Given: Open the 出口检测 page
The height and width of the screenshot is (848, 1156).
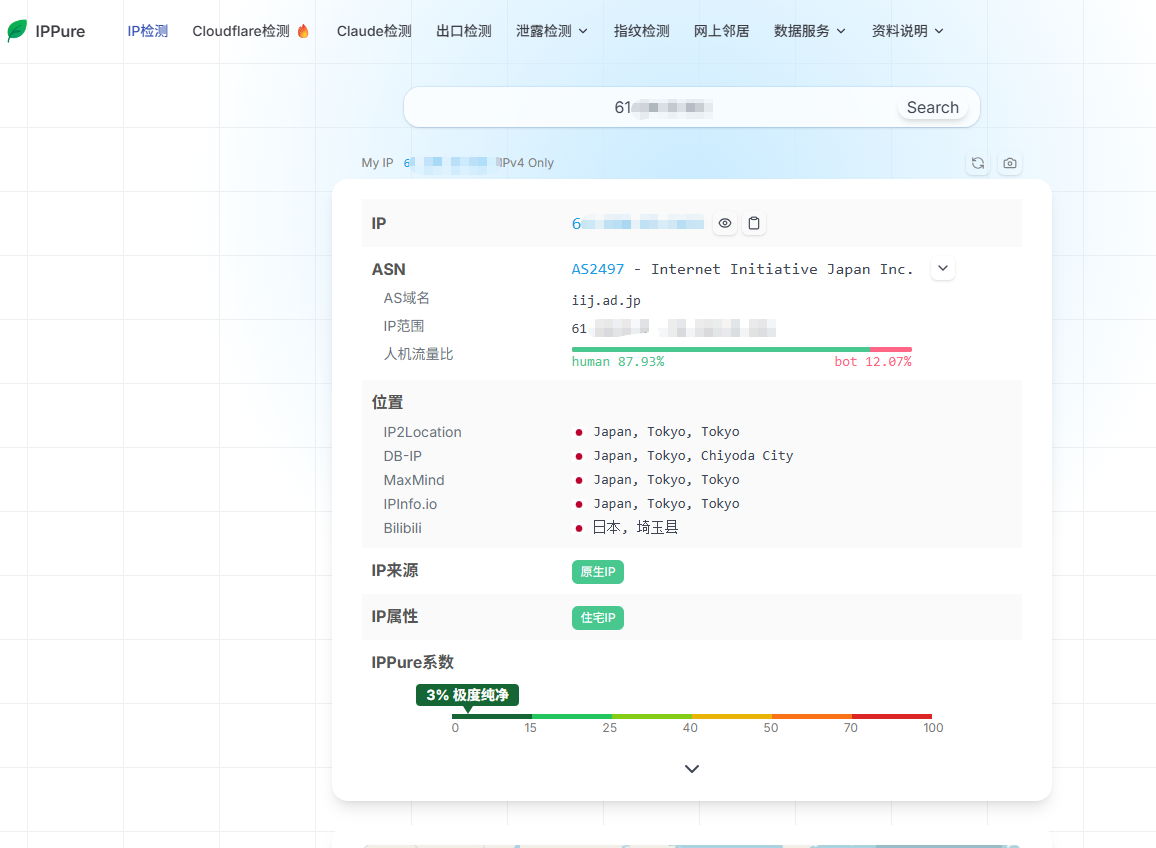Looking at the screenshot, I should click(464, 31).
